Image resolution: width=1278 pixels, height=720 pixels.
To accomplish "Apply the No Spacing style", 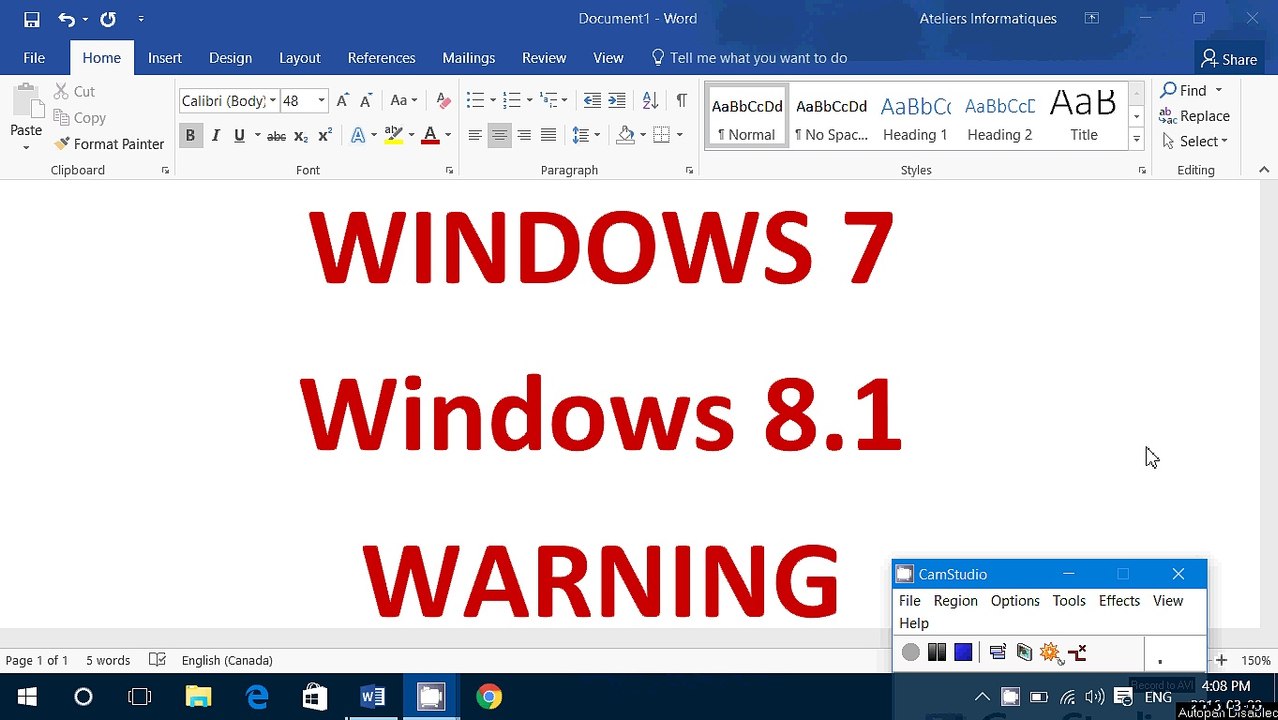I will pos(831,117).
